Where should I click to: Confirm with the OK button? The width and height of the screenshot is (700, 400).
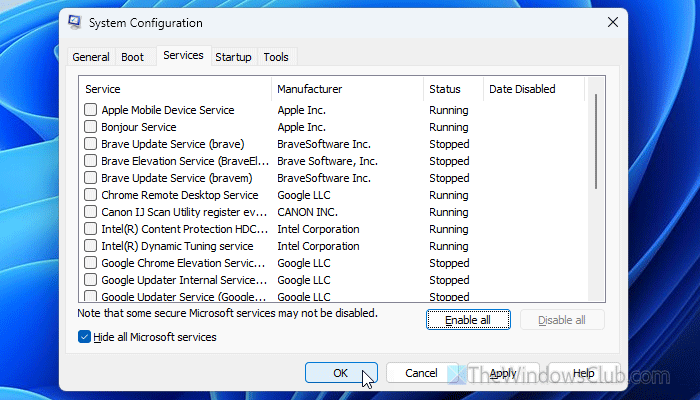(x=341, y=373)
